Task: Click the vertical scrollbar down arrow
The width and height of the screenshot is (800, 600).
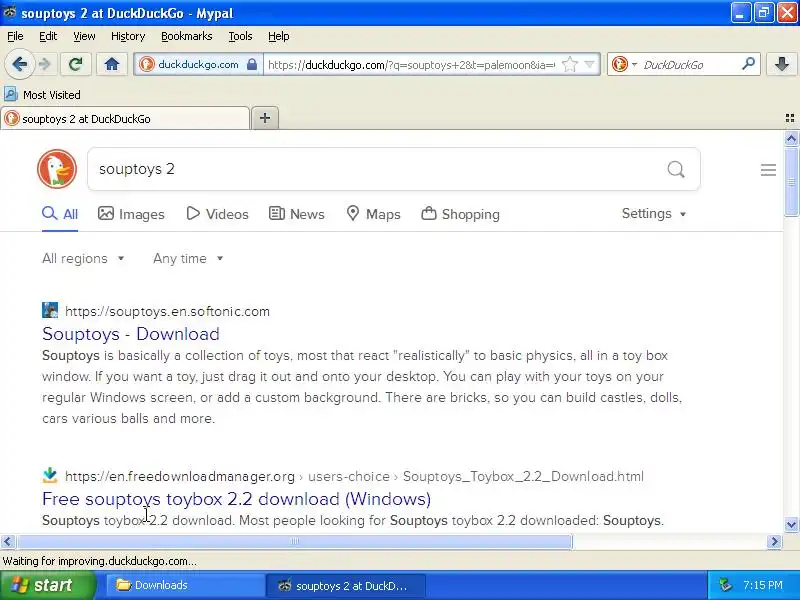Action: pos(791,524)
